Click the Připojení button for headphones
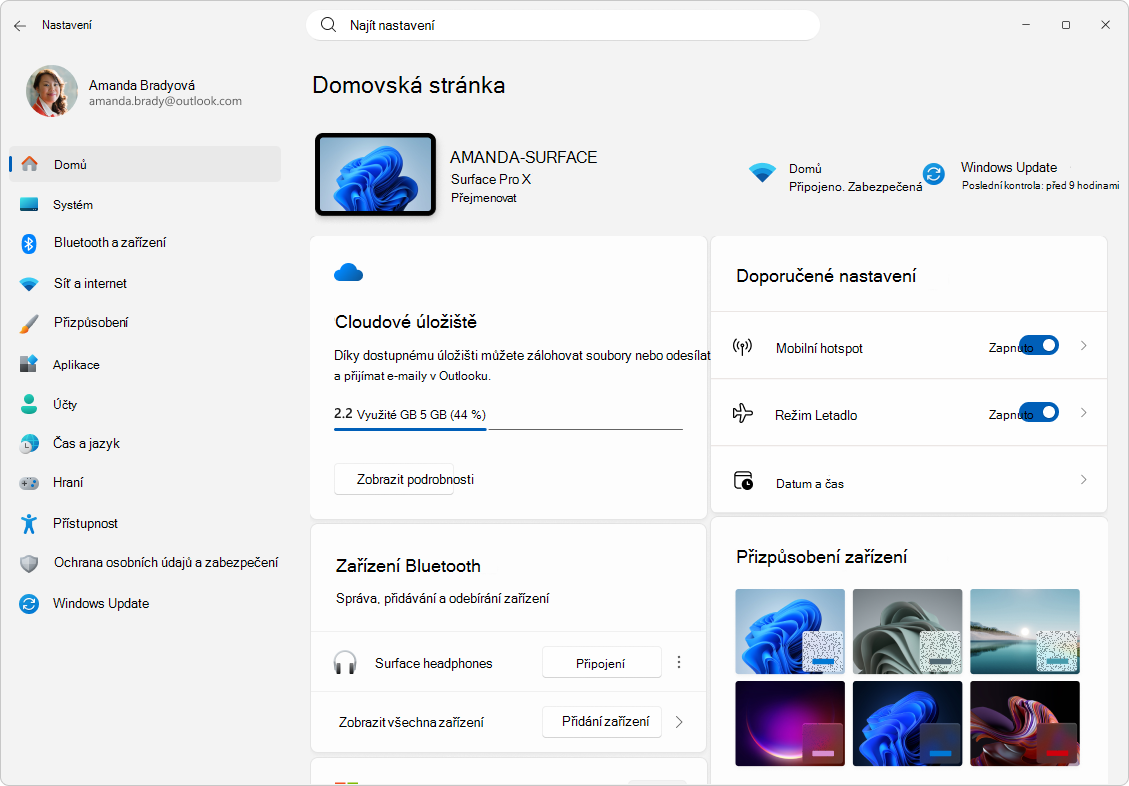The height and width of the screenshot is (786, 1129). click(x=601, y=662)
